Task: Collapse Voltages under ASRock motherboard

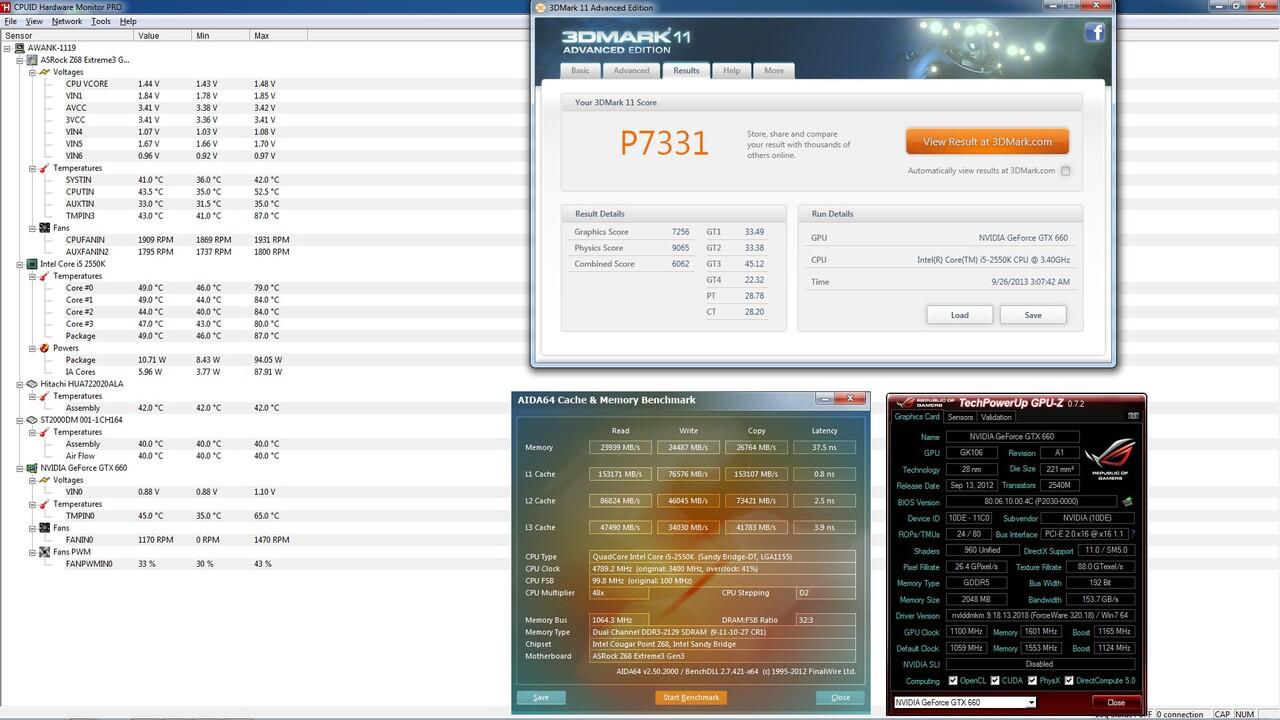Action: [x=32, y=72]
